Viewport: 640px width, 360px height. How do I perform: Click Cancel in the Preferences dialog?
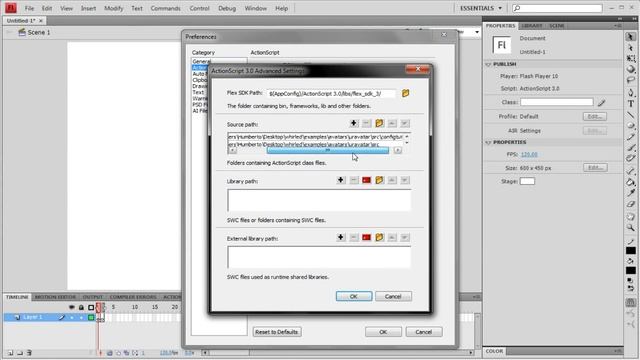coord(424,332)
